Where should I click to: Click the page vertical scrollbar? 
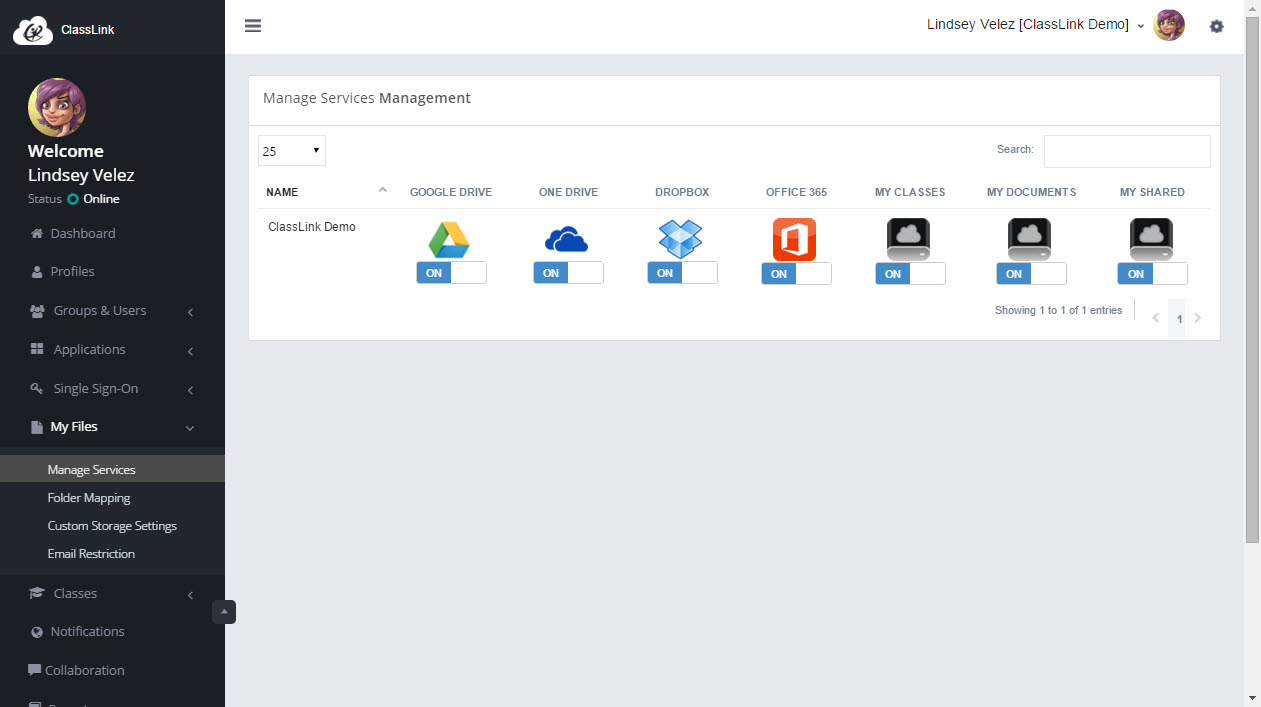(x=1252, y=280)
